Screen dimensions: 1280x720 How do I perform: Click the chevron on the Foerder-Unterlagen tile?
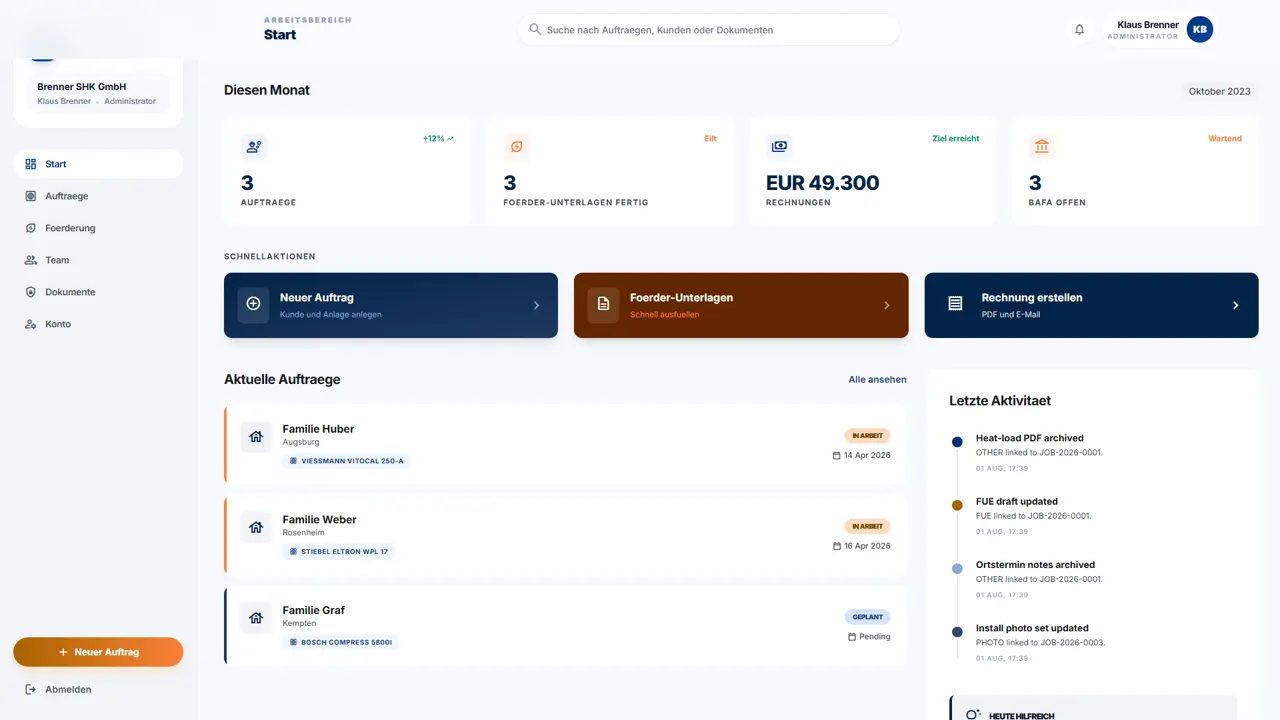(887, 305)
